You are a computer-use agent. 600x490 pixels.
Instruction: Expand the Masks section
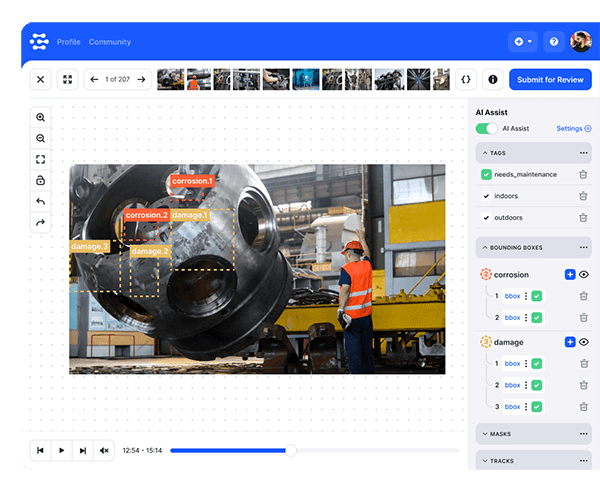(x=485, y=434)
